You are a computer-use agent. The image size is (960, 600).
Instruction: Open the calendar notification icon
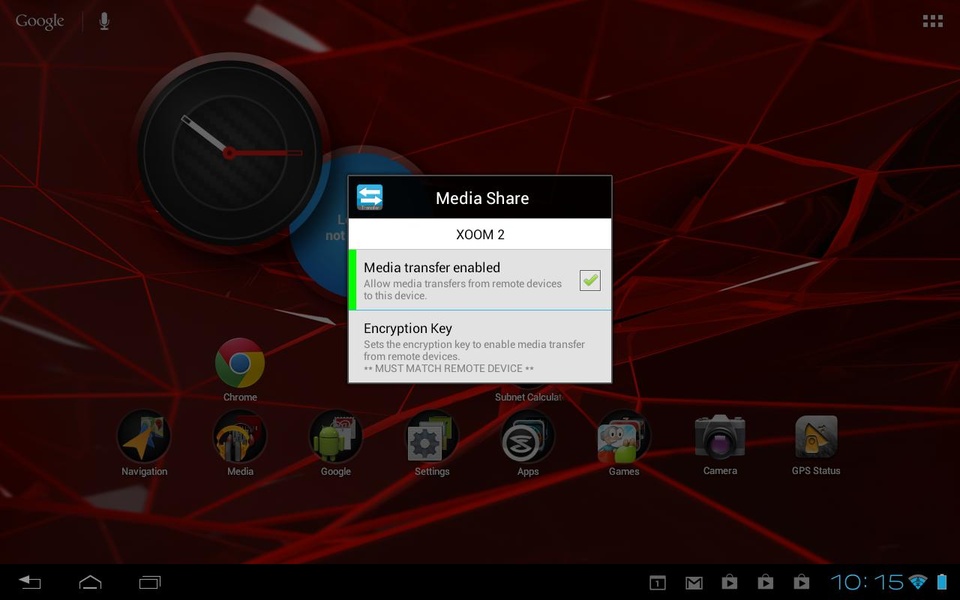(x=657, y=582)
